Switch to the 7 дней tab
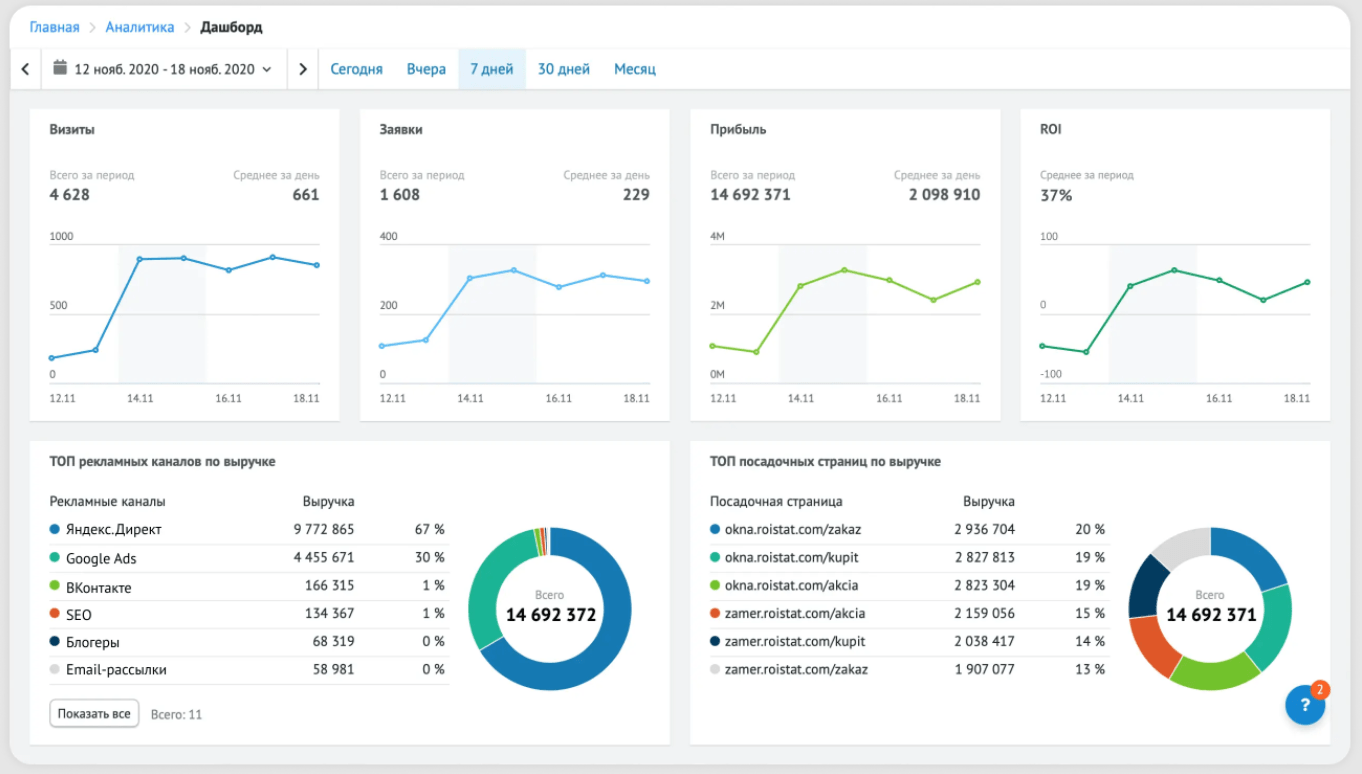The width and height of the screenshot is (1362, 774). click(491, 70)
